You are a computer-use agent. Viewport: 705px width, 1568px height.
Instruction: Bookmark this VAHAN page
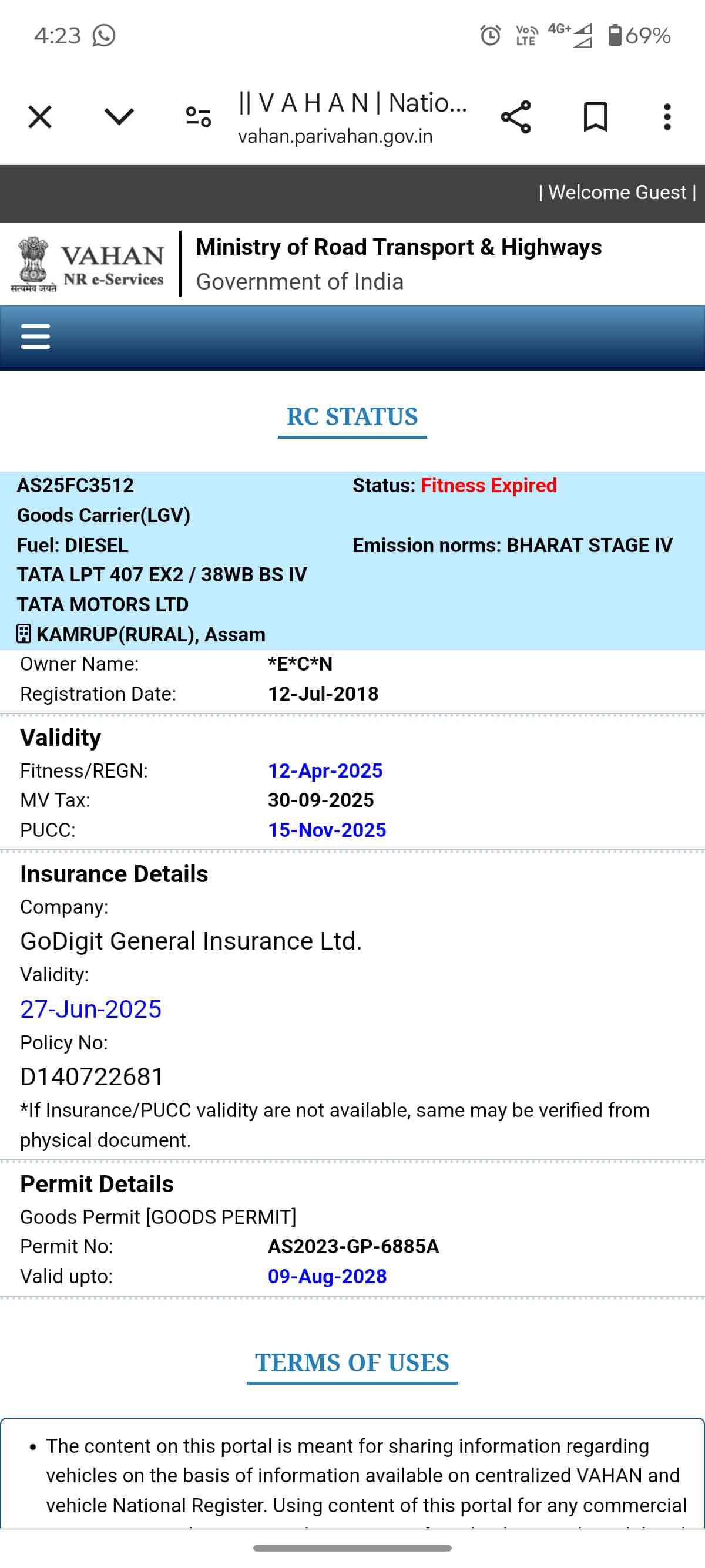(x=595, y=117)
